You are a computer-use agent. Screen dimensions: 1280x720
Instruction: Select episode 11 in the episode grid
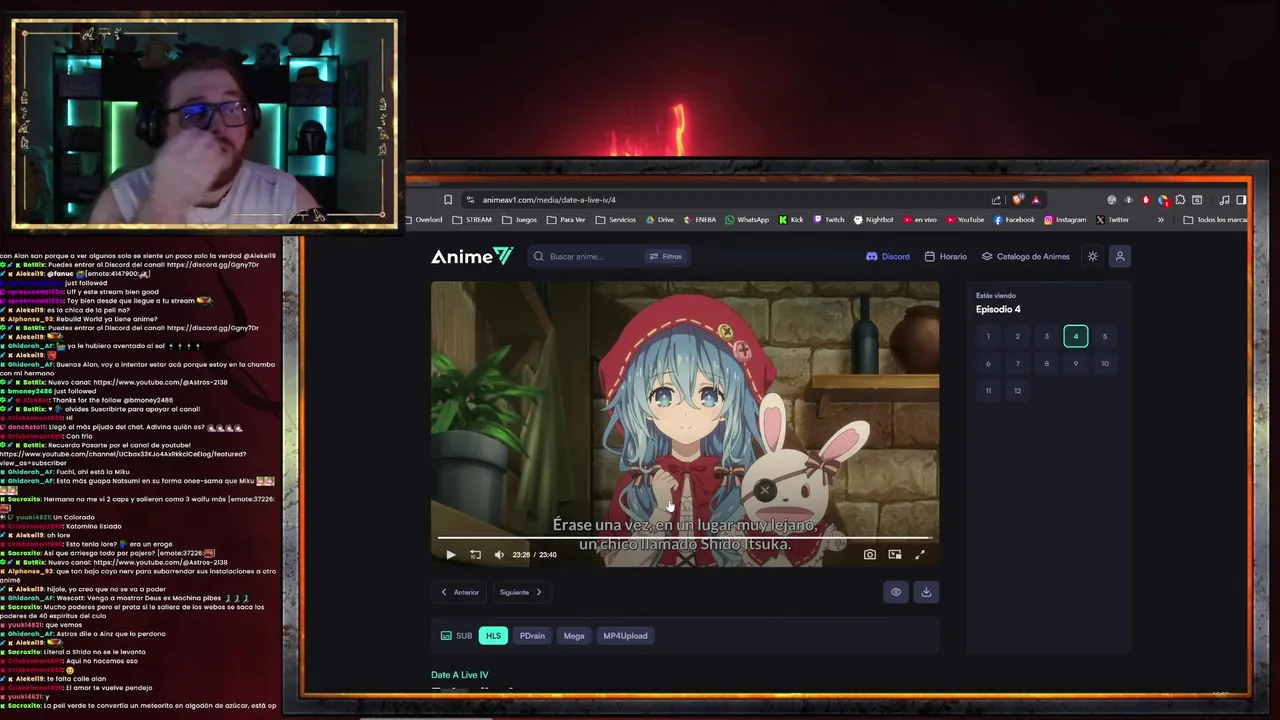click(988, 391)
